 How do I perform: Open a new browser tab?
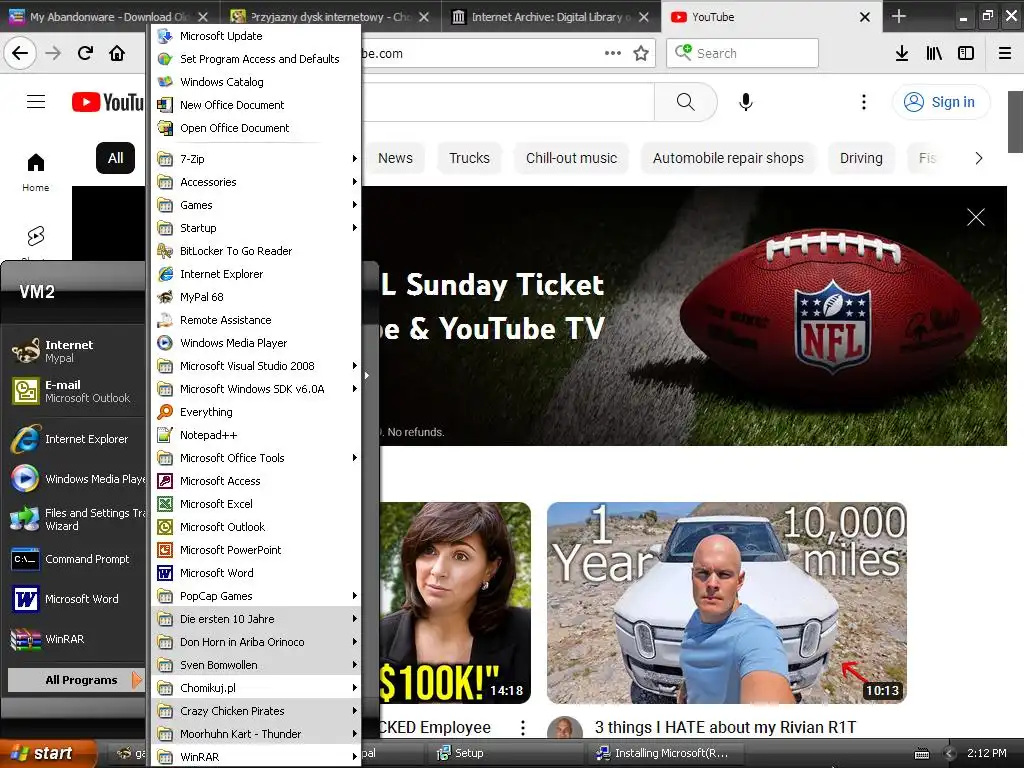click(x=899, y=16)
